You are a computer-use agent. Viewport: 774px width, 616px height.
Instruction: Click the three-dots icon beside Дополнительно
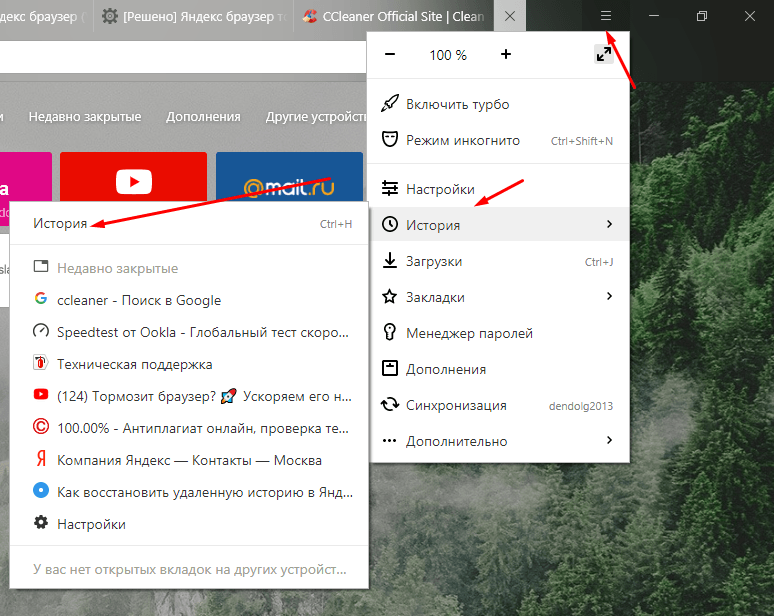(389, 440)
